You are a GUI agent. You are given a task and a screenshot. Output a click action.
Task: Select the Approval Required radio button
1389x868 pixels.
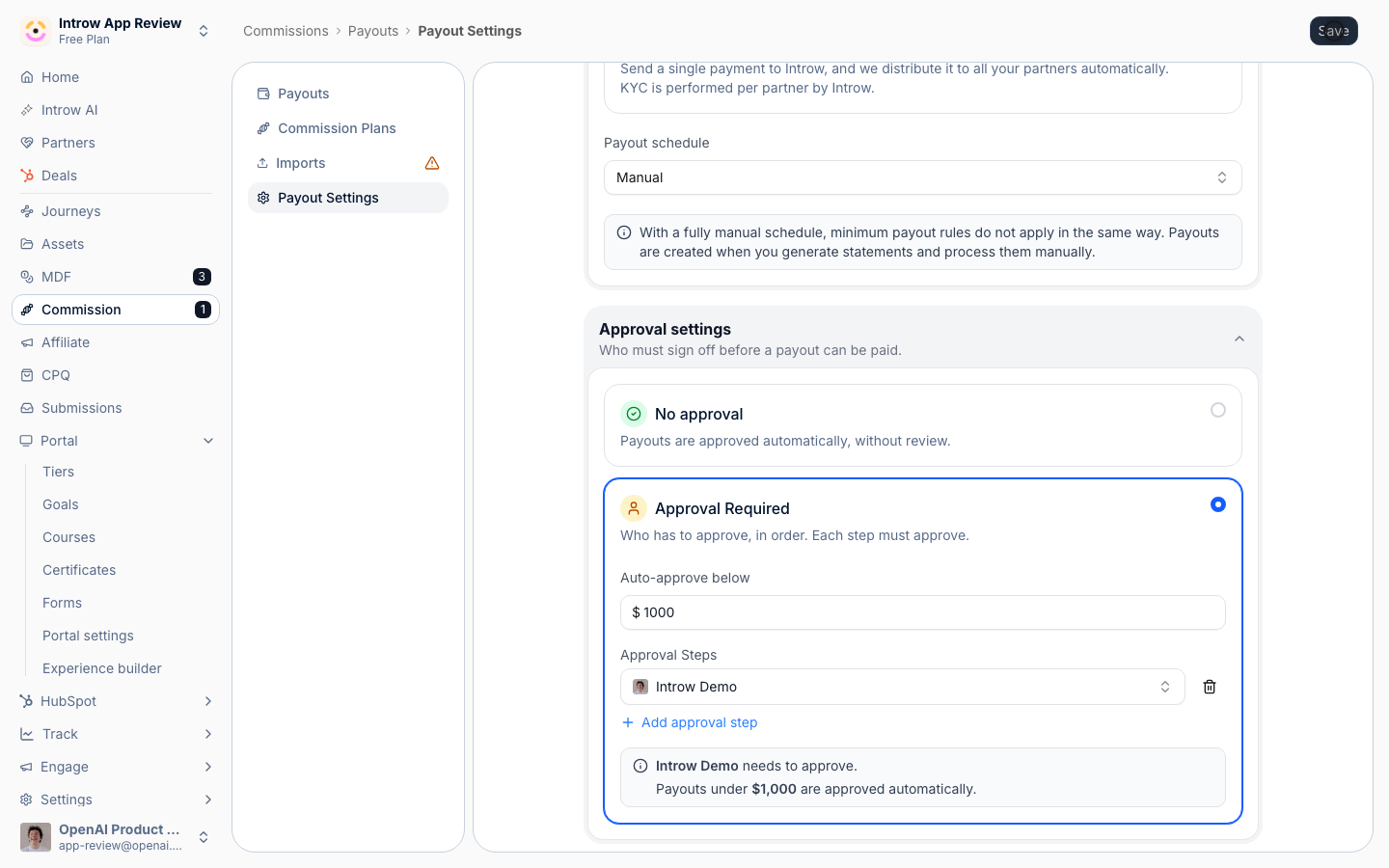click(x=1218, y=504)
